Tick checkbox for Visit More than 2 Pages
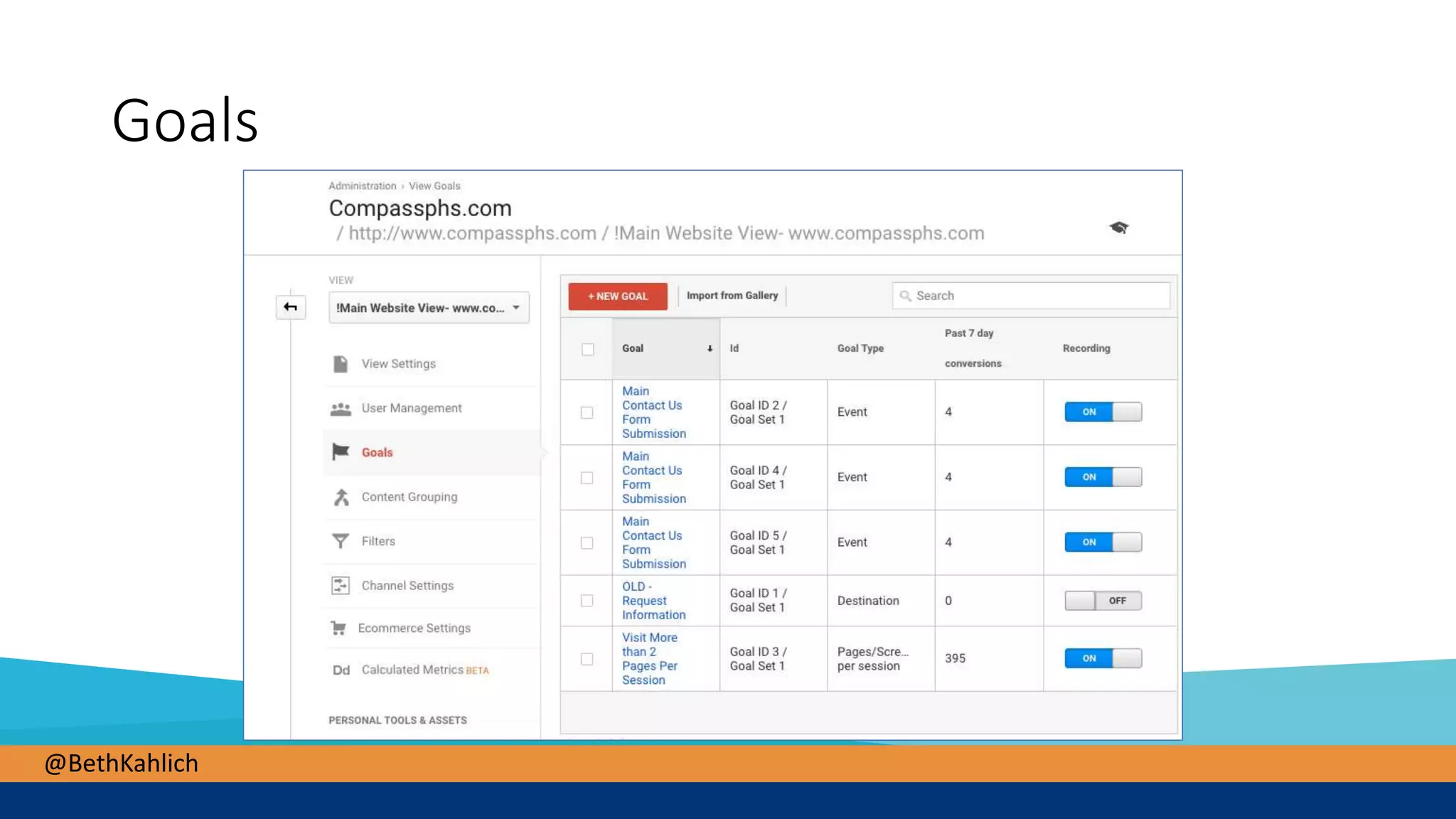 tap(587, 659)
